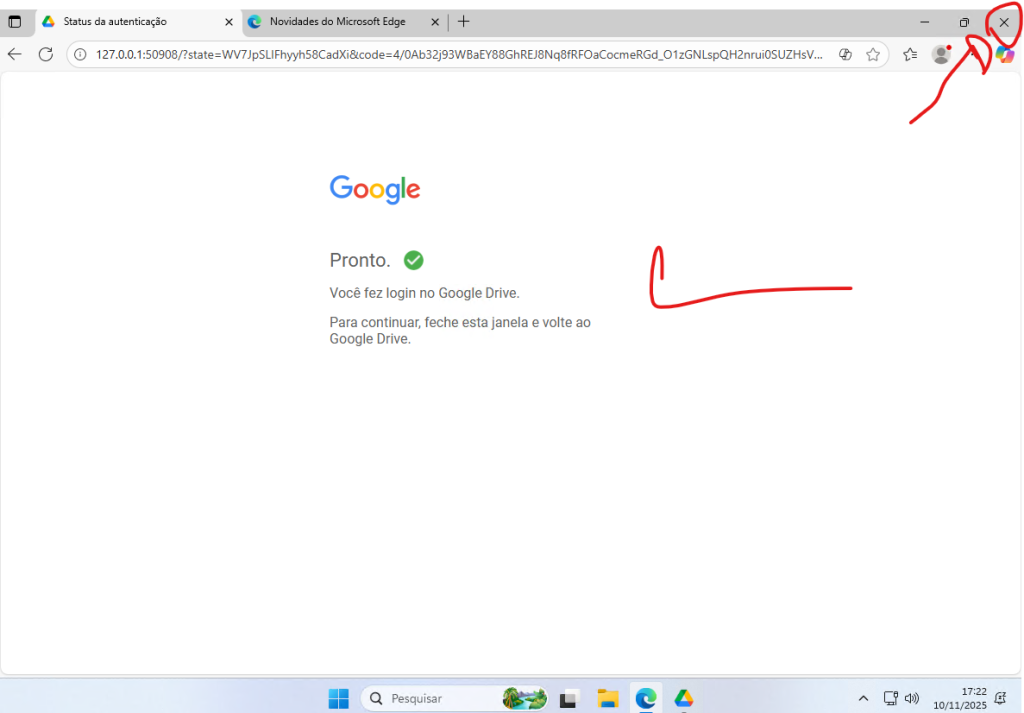Screen dimensions: 1024x713
Task: Open the Copilot icon in Edge toolbar
Action: pyautogui.click(x=1005, y=55)
